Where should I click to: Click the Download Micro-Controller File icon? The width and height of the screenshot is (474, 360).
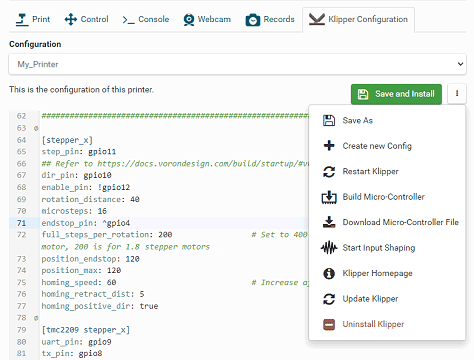pyautogui.click(x=329, y=222)
